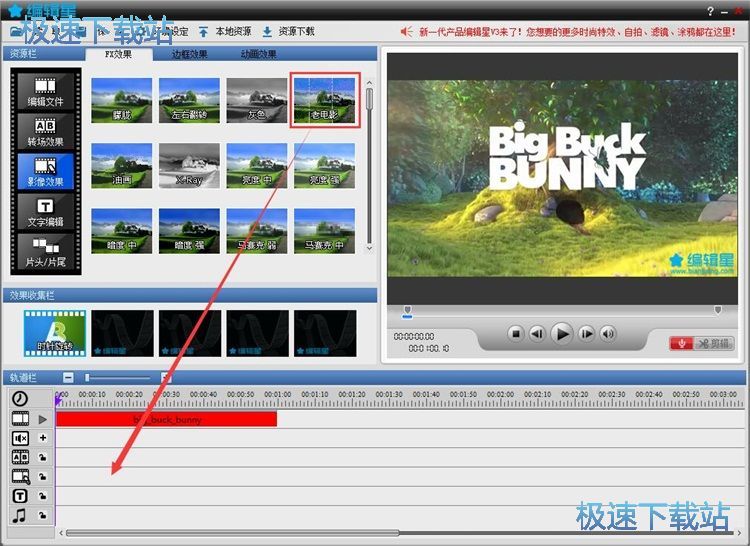Expand the video track with the arrow
750x546 pixels.
[43, 419]
